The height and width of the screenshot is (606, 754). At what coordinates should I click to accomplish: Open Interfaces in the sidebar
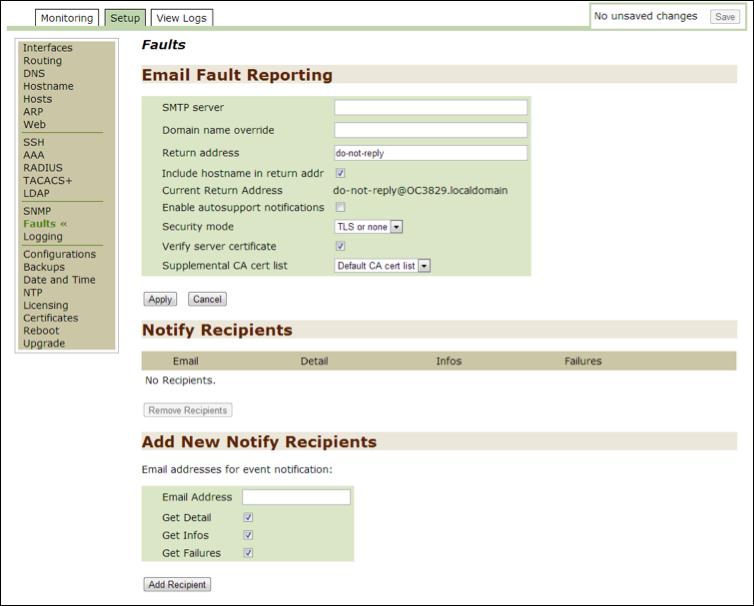pos(48,48)
